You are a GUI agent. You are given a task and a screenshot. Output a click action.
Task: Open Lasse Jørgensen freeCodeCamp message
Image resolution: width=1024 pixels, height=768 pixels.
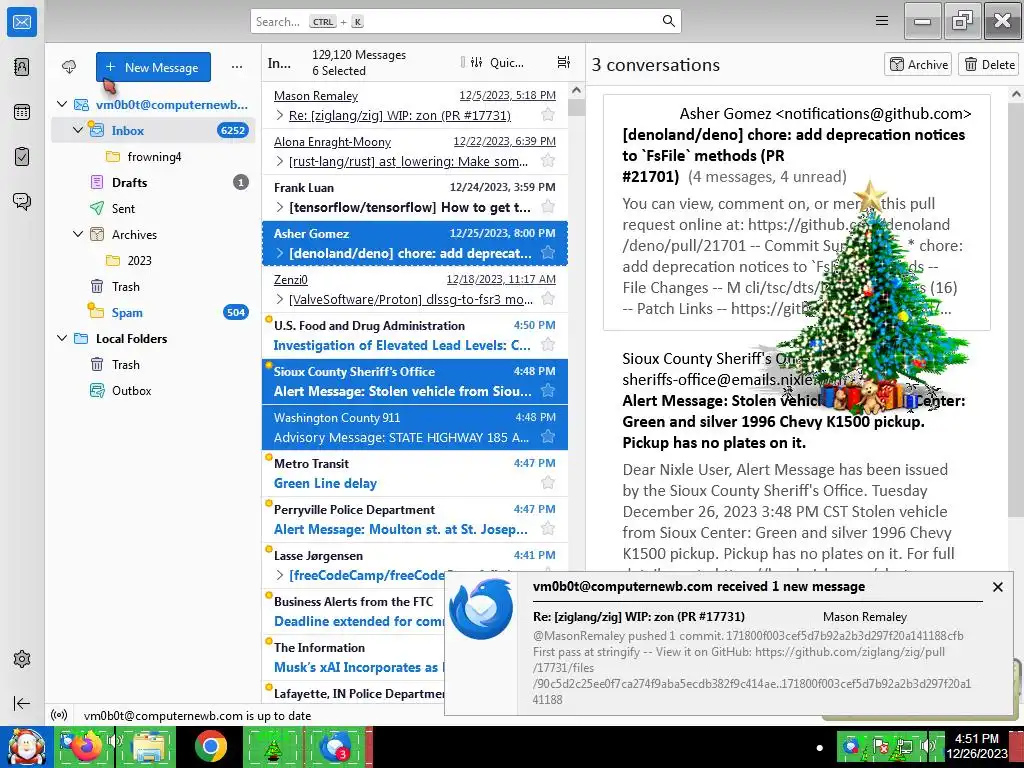pyautogui.click(x=415, y=566)
